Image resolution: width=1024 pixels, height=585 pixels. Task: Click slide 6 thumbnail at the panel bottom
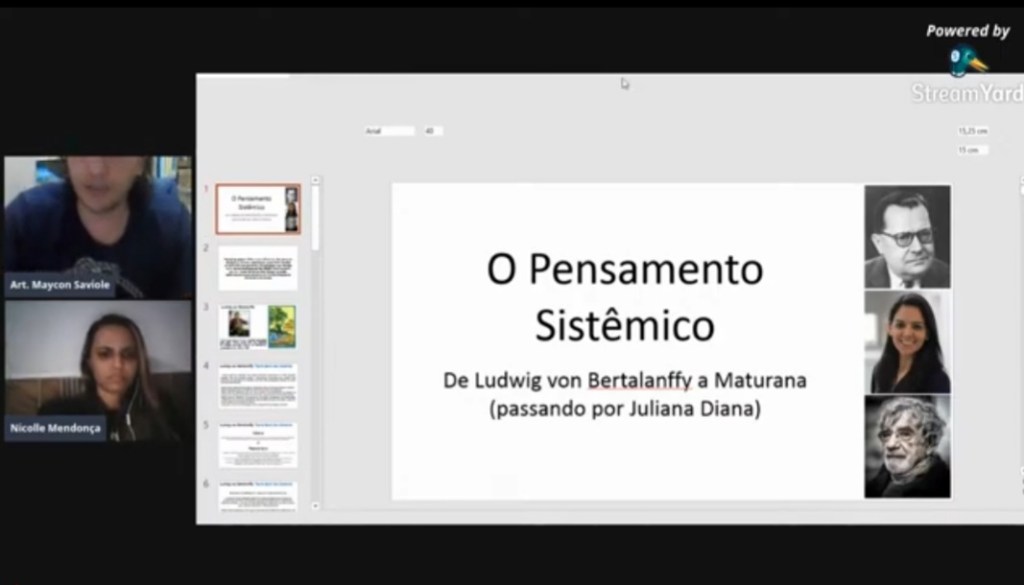(x=257, y=496)
